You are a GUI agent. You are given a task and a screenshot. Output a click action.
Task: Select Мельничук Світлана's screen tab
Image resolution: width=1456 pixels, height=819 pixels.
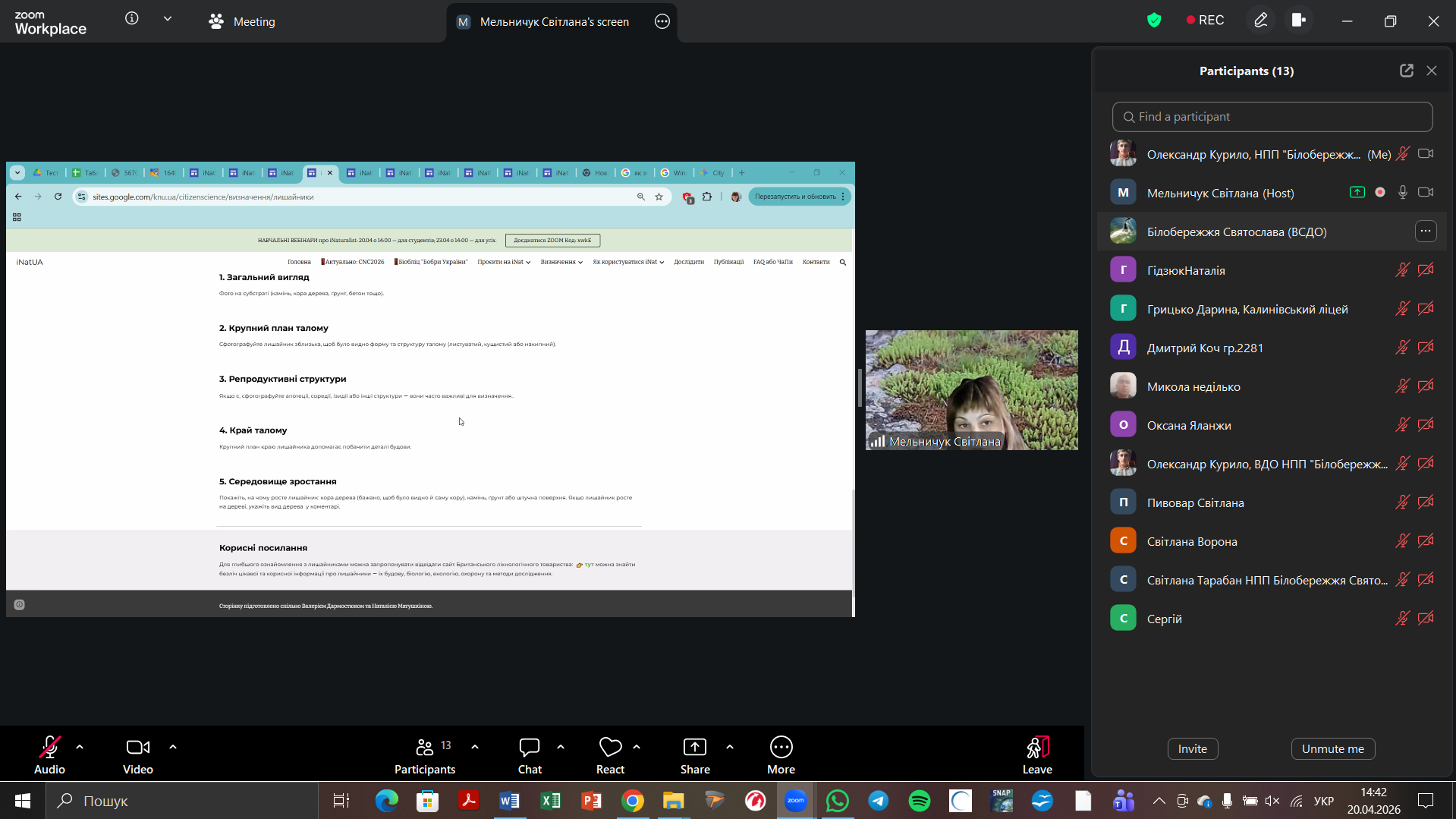point(554,22)
